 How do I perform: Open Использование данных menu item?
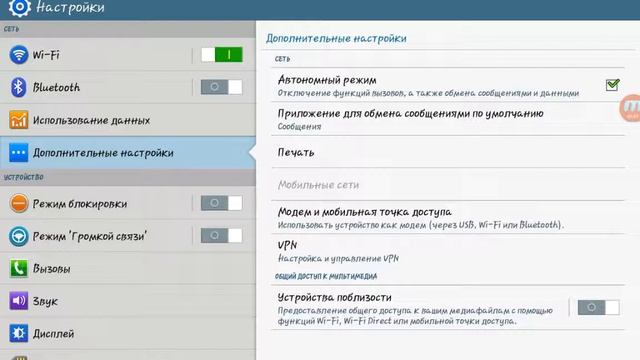[x=128, y=120]
